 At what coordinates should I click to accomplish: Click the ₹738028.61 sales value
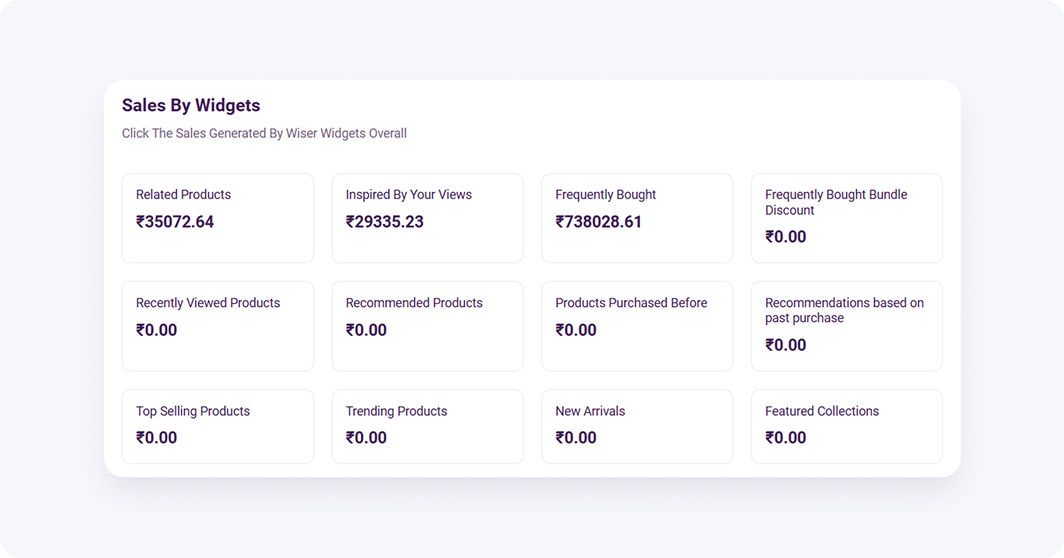click(x=599, y=222)
